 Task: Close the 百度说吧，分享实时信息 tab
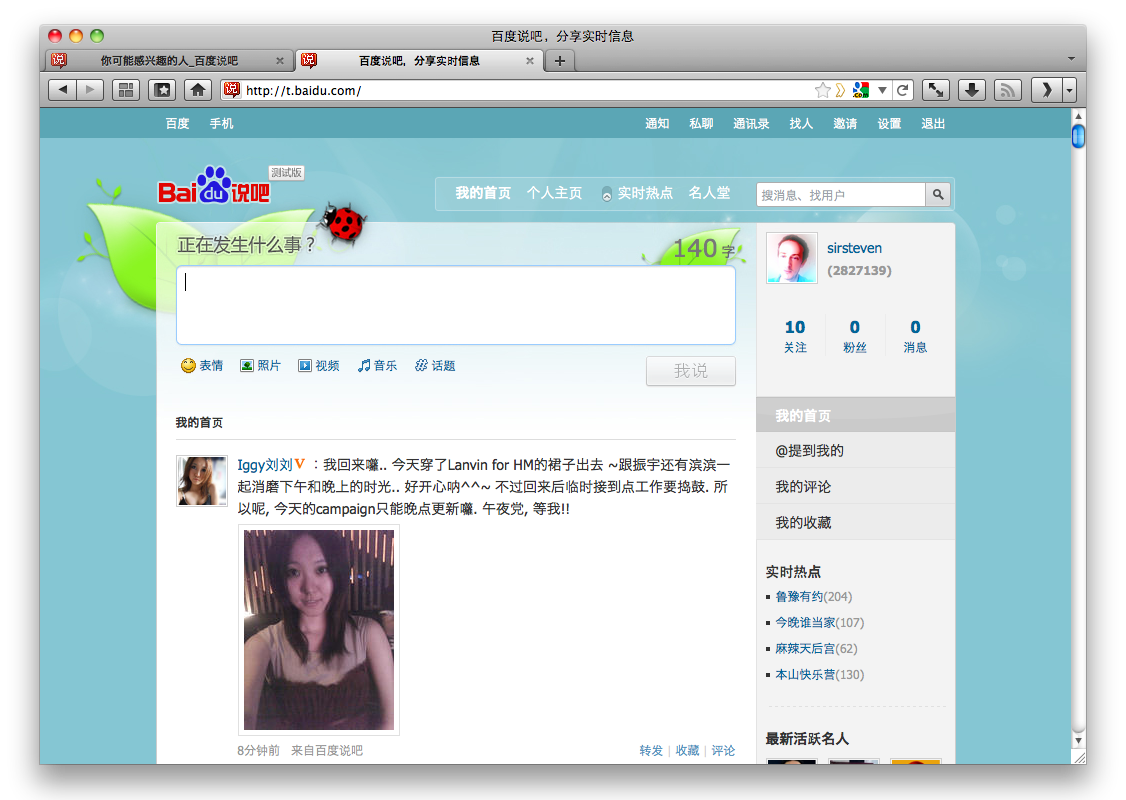pos(530,61)
